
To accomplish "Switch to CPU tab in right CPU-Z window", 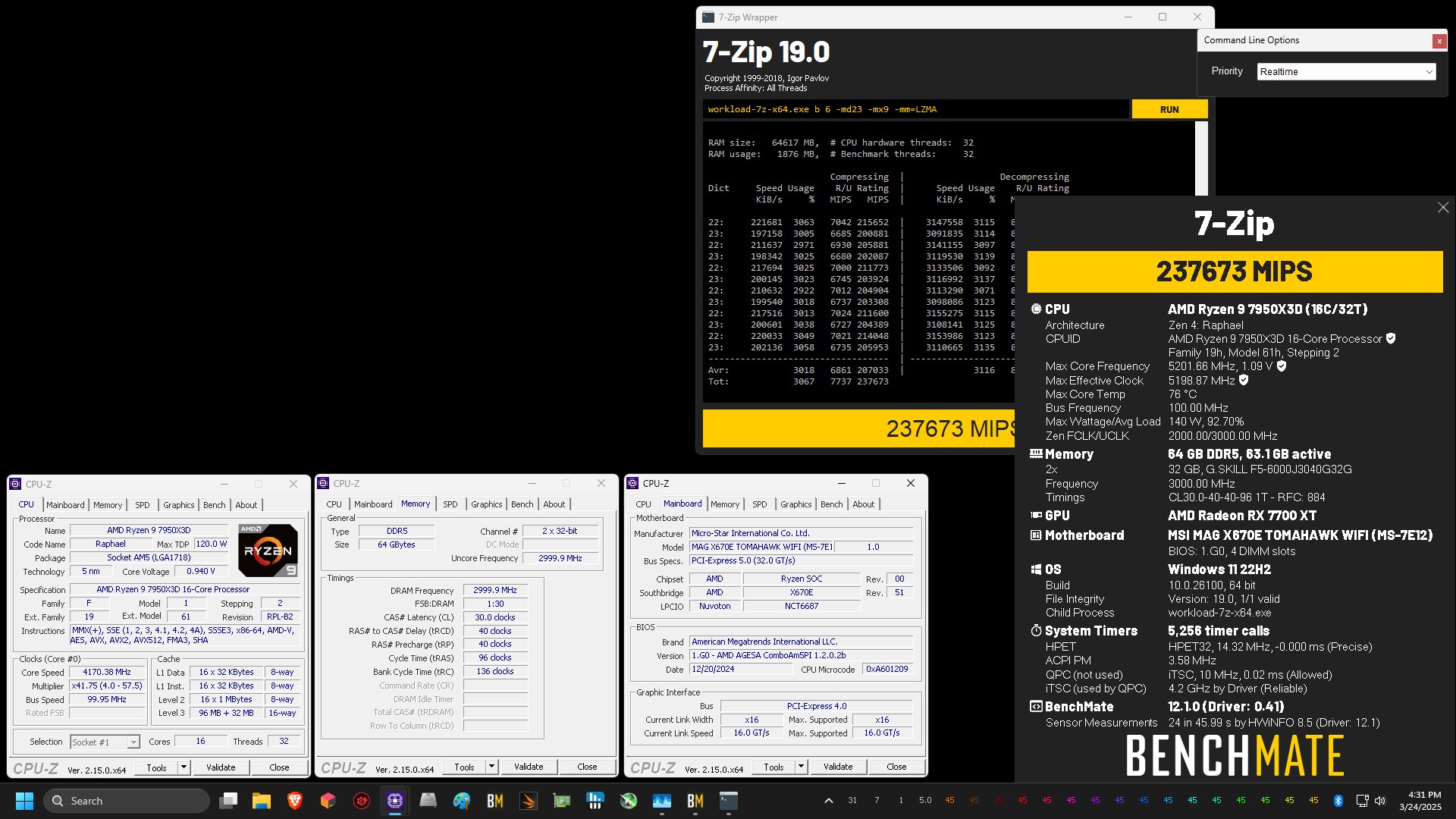I will click(x=643, y=504).
